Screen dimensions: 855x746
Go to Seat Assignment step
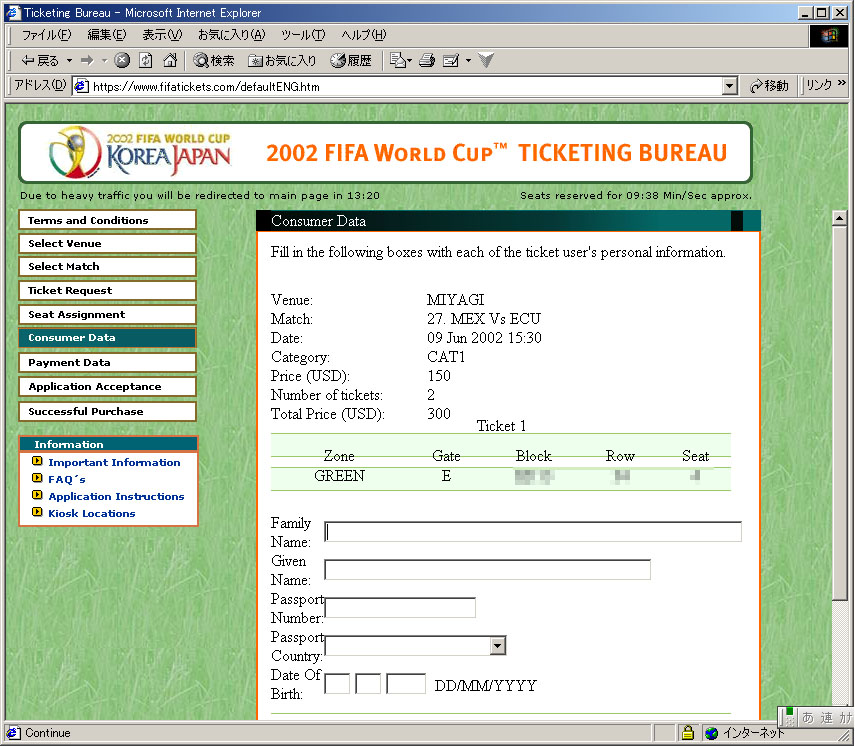tap(107, 314)
